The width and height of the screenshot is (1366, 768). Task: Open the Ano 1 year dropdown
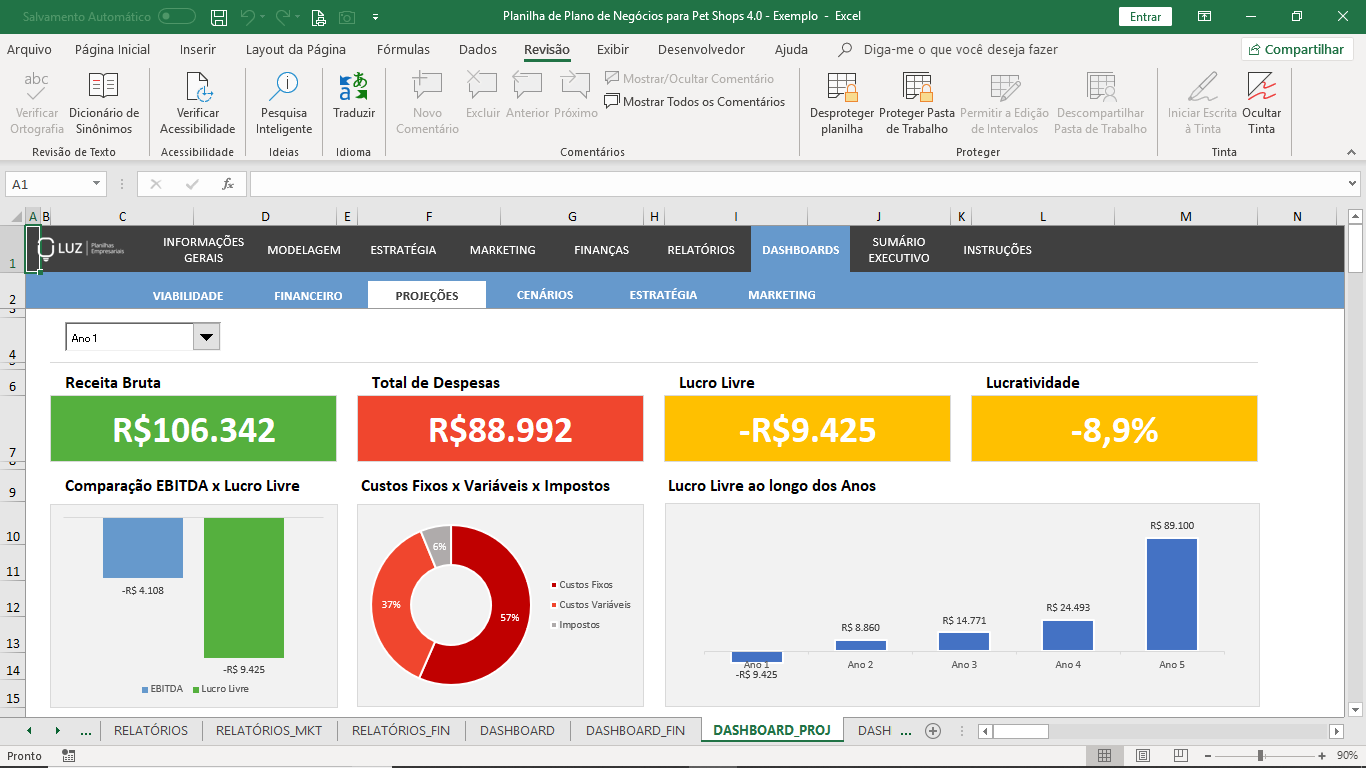point(207,338)
